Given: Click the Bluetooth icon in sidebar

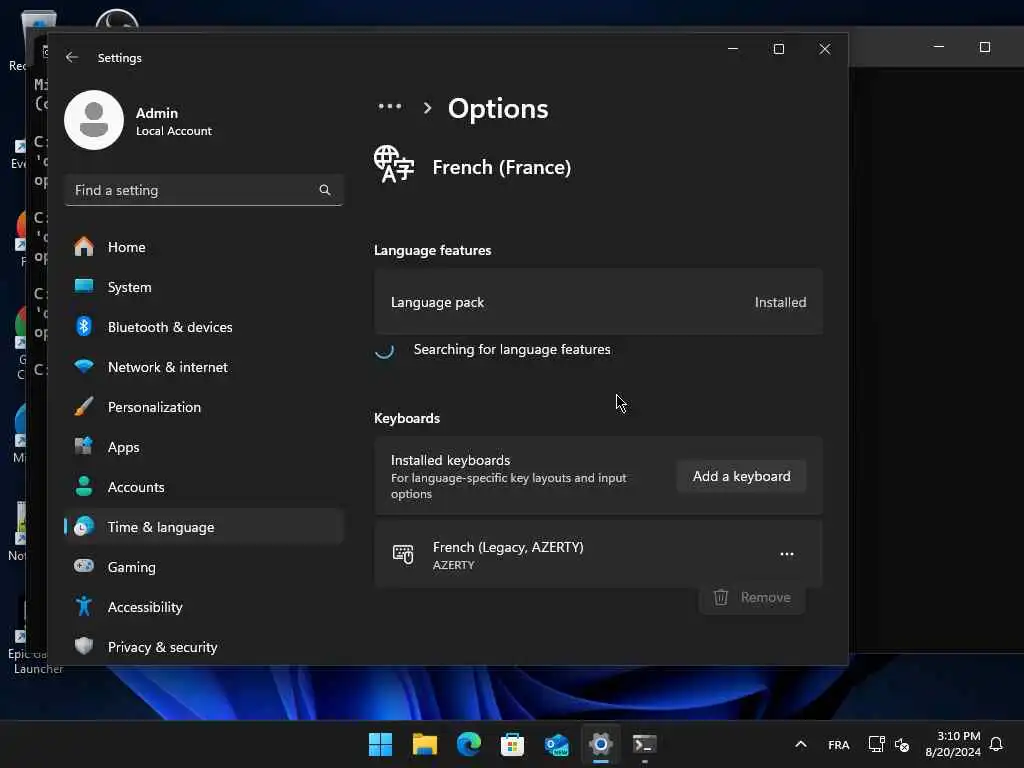Looking at the screenshot, I should click(84, 326).
